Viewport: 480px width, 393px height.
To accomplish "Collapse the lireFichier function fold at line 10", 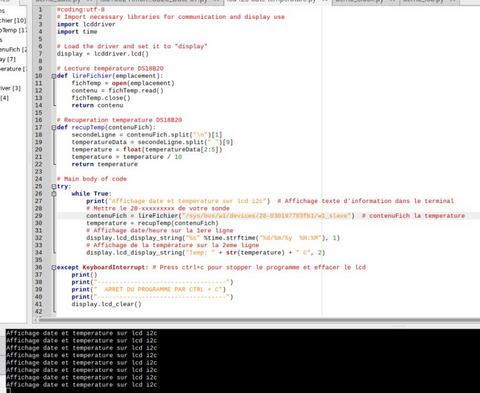I will tap(54, 76).
